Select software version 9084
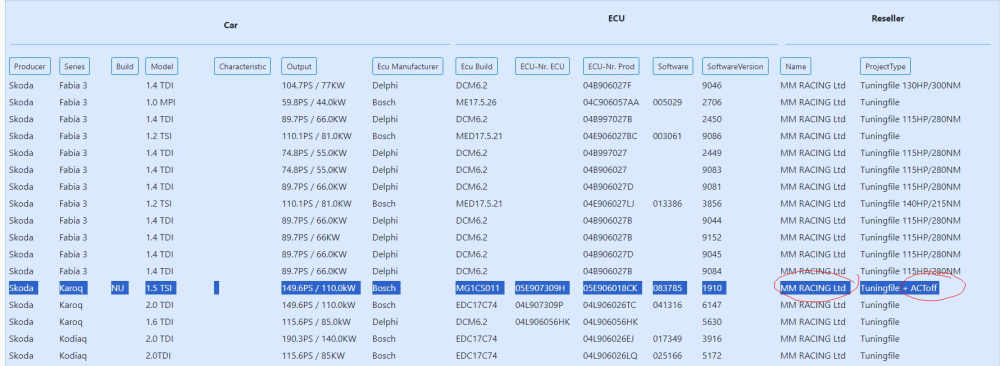This screenshot has width=1000, height=366. [712, 271]
